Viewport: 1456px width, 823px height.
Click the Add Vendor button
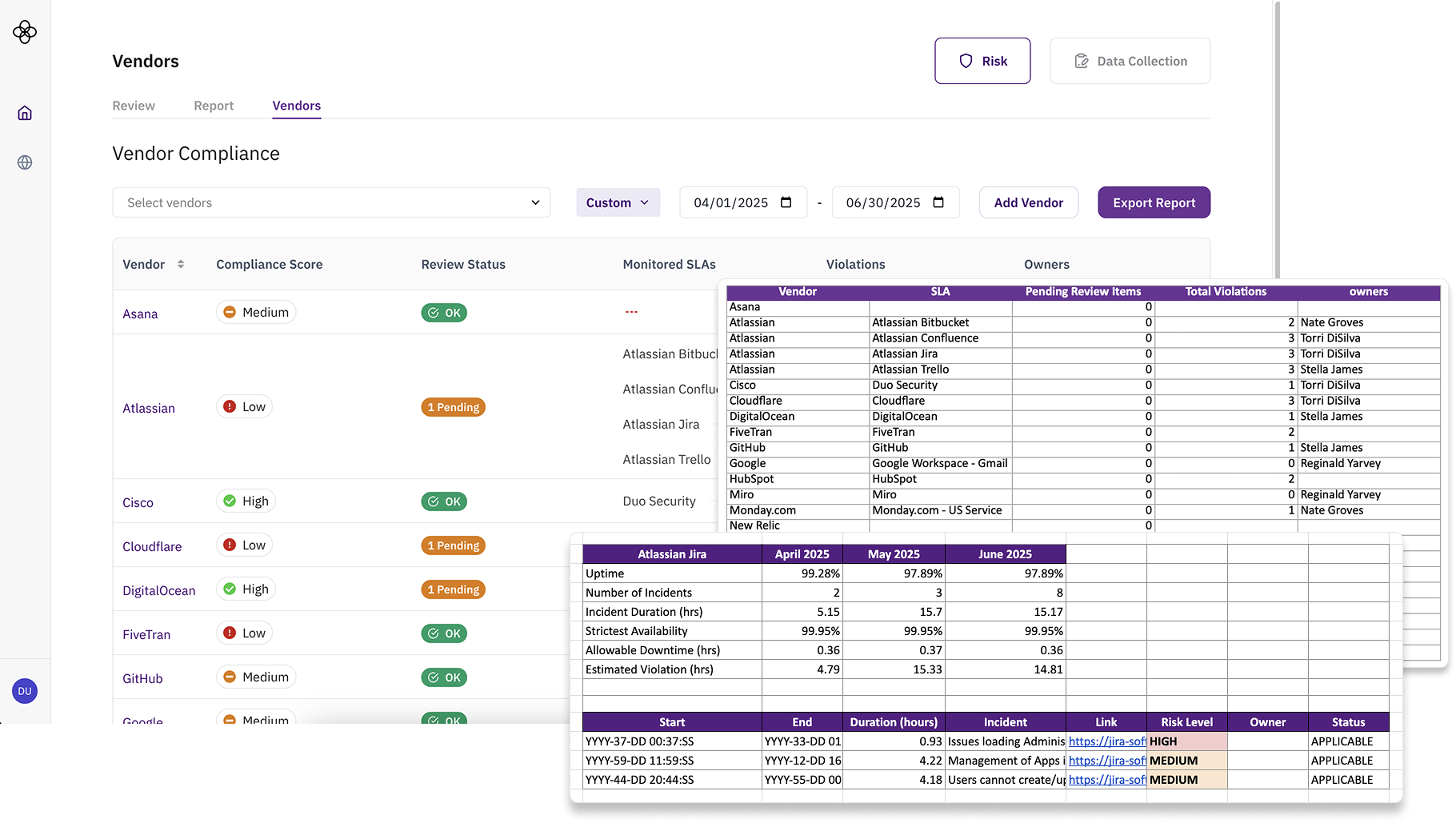click(x=1028, y=202)
